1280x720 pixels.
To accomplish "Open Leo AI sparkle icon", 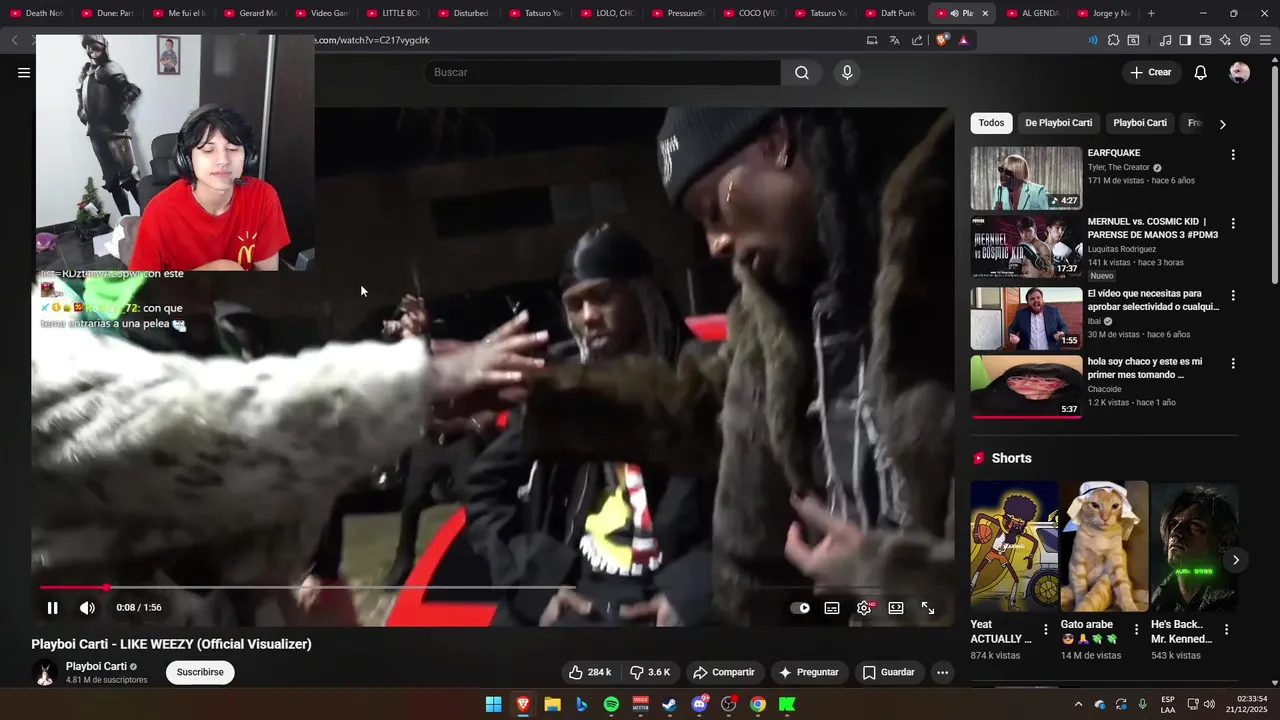I will click(x=1225, y=40).
